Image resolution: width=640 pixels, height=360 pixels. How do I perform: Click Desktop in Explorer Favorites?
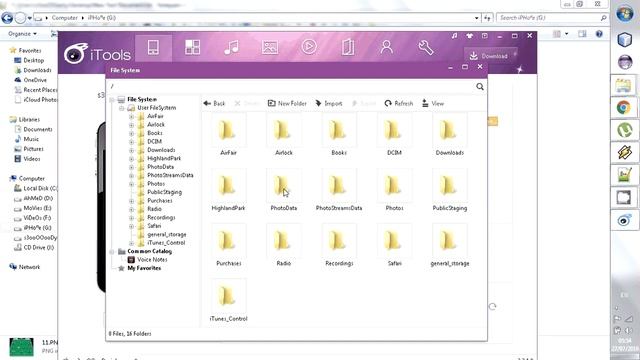point(33,60)
